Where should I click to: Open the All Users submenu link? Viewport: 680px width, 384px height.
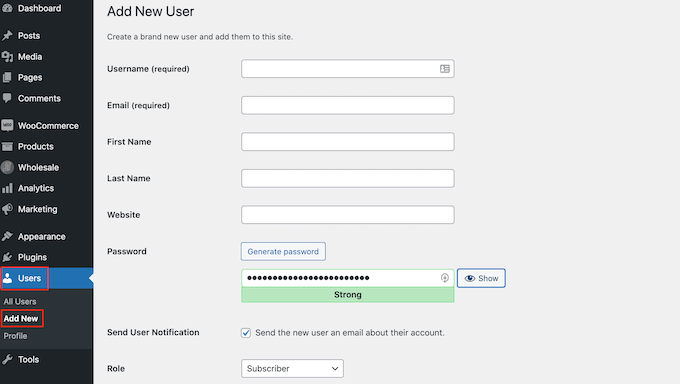click(20, 301)
